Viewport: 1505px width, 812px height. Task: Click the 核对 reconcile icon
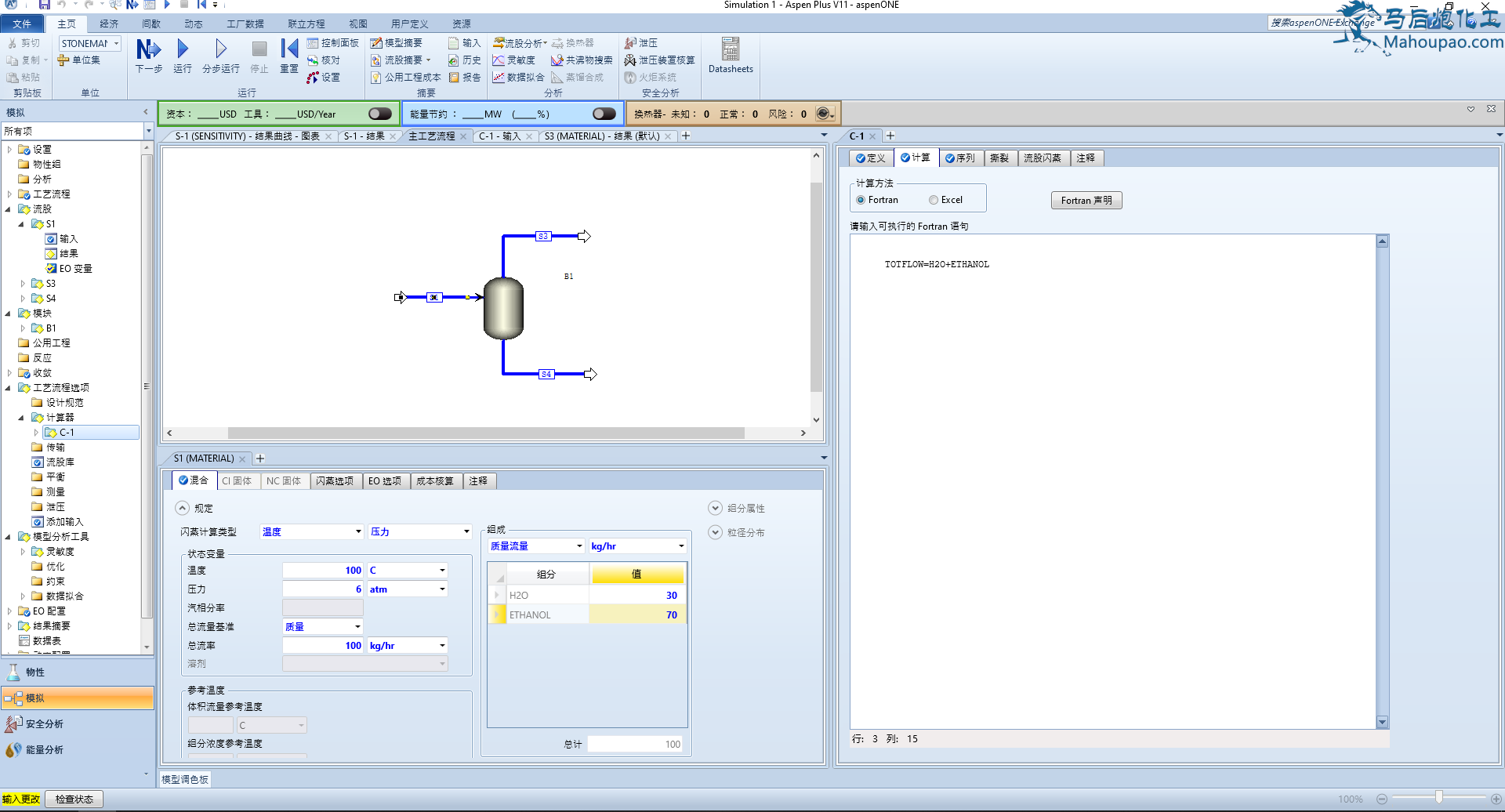pos(323,60)
